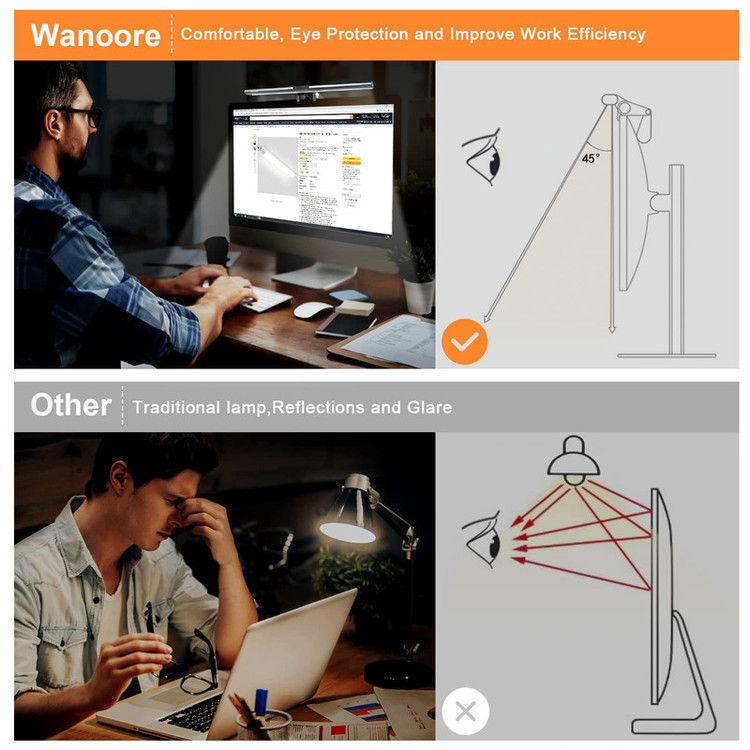
Task: Click the screen light bar clamp illustration
Action: 625,119
